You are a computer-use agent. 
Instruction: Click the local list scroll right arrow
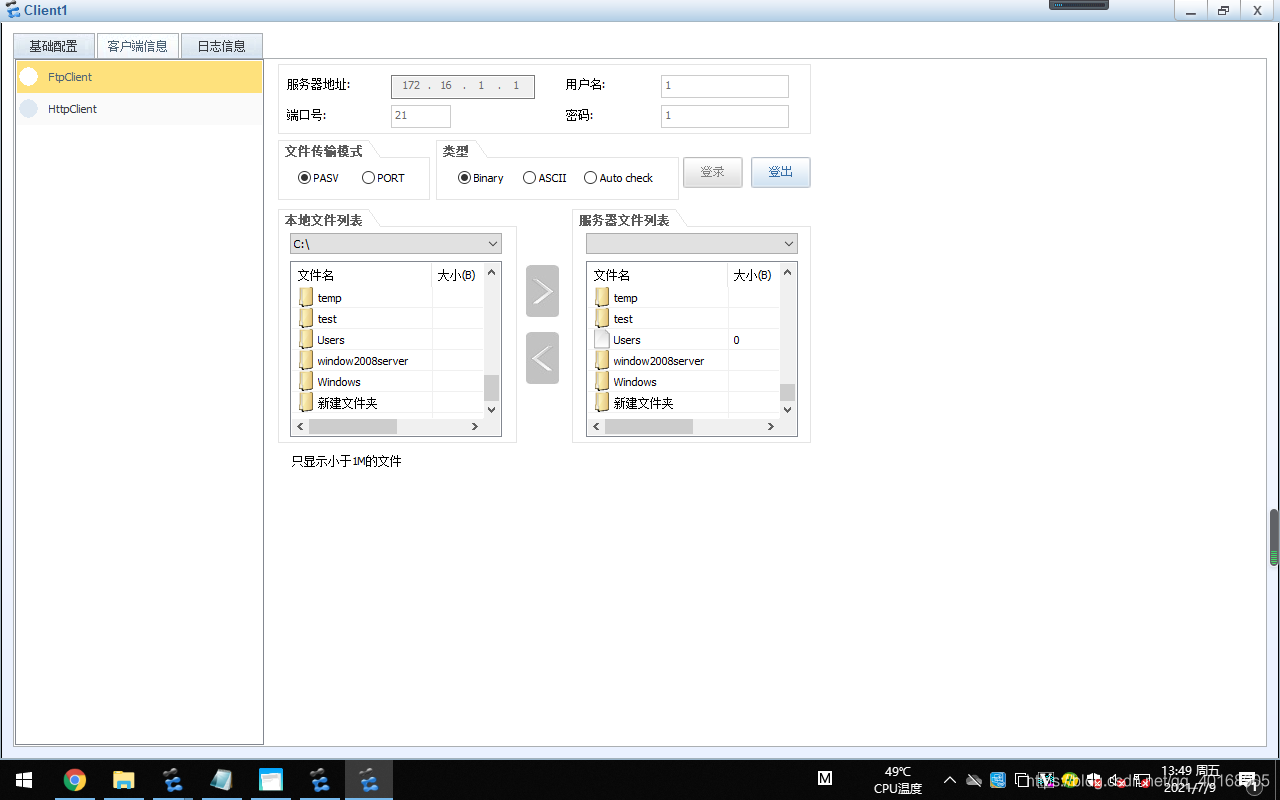coord(475,426)
